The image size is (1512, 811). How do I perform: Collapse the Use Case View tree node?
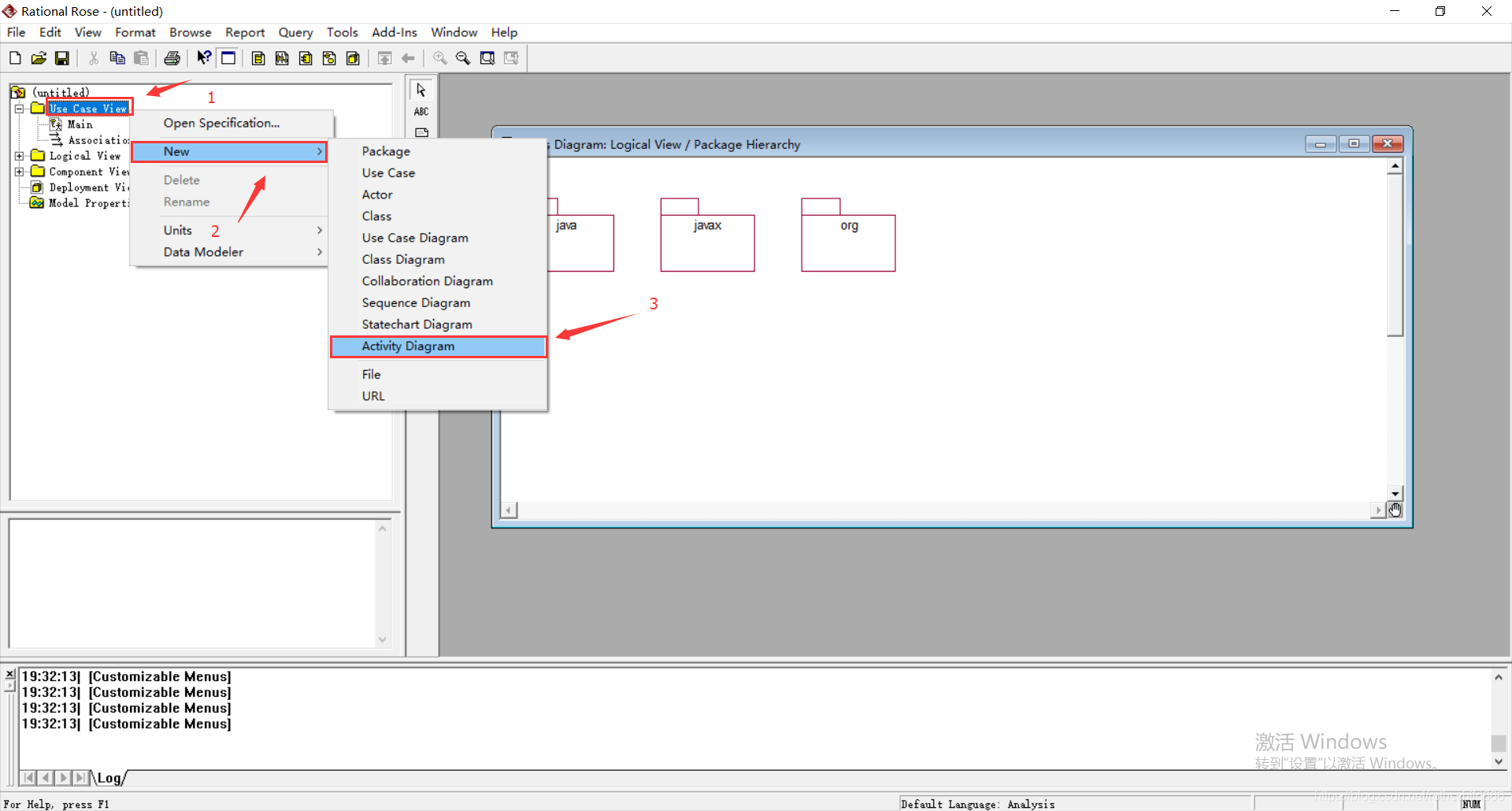pos(20,109)
